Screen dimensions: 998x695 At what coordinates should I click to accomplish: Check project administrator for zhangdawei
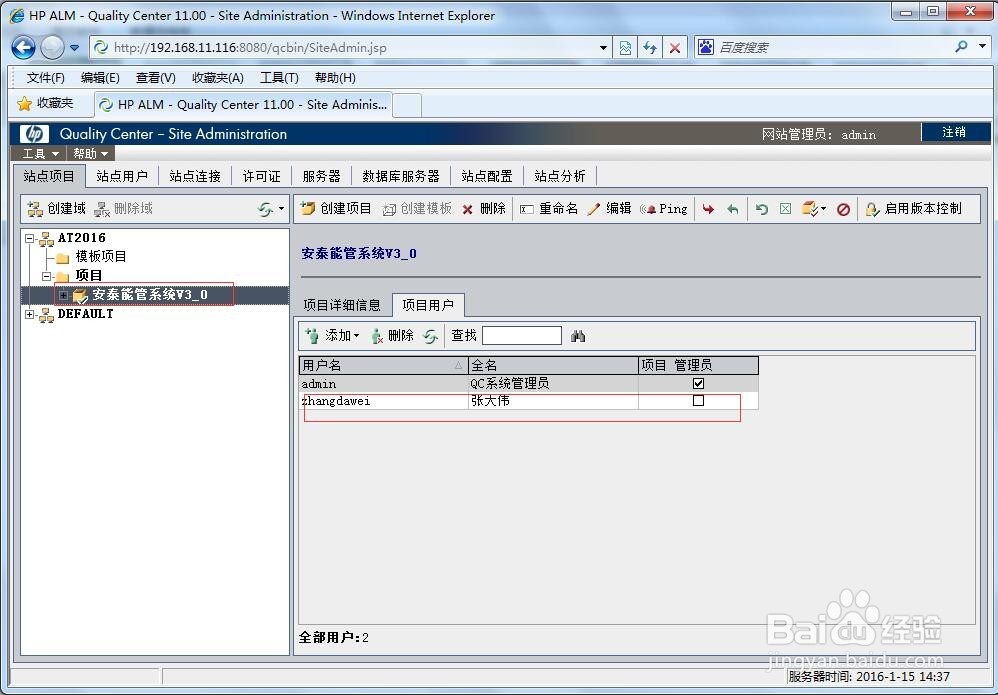click(x=698, y=400)
